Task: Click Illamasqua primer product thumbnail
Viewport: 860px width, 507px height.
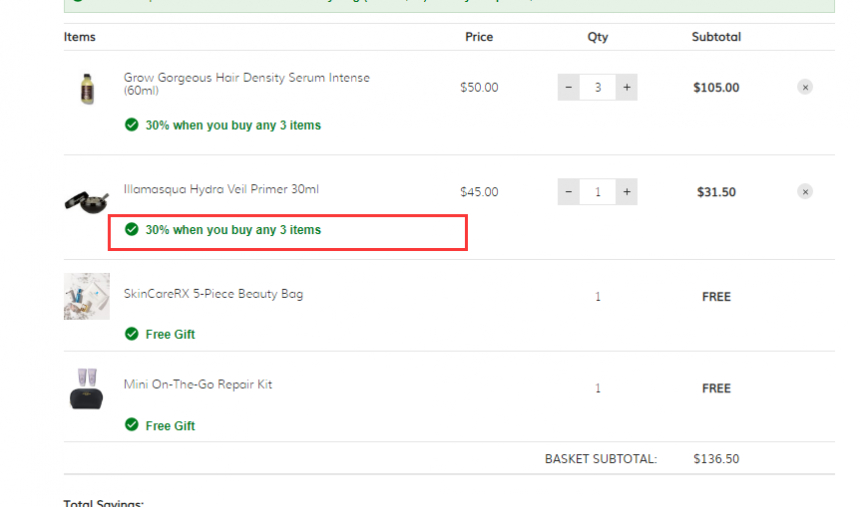Action: point(86,201)
